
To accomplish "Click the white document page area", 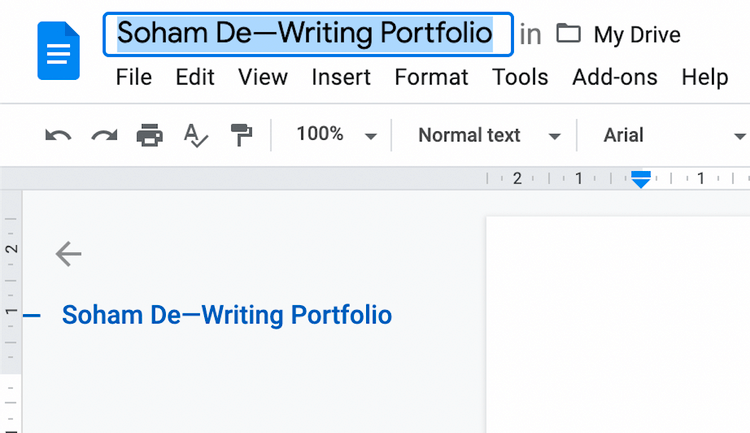I will point(618,324).
